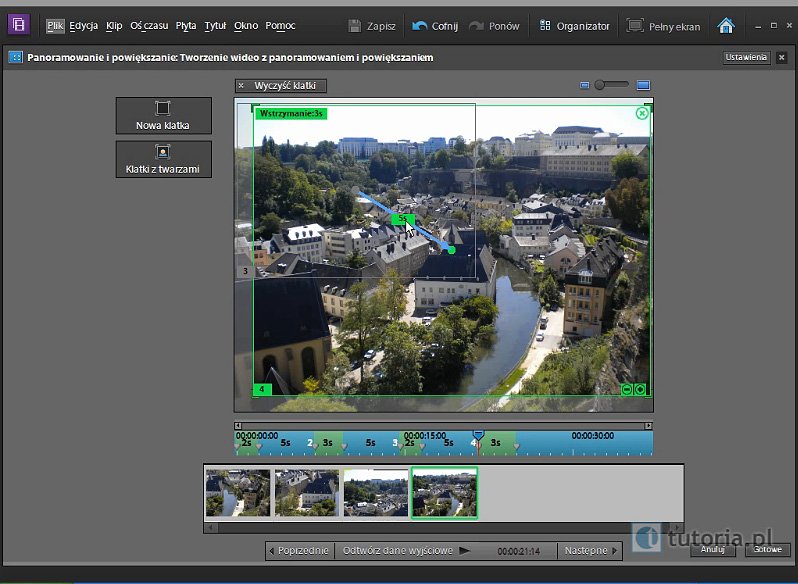Image resolution: width=798 pixels, height=584 pixels.
Task: Click Wyczyść klatki to clear frames
Action: (x=285, y=86)
